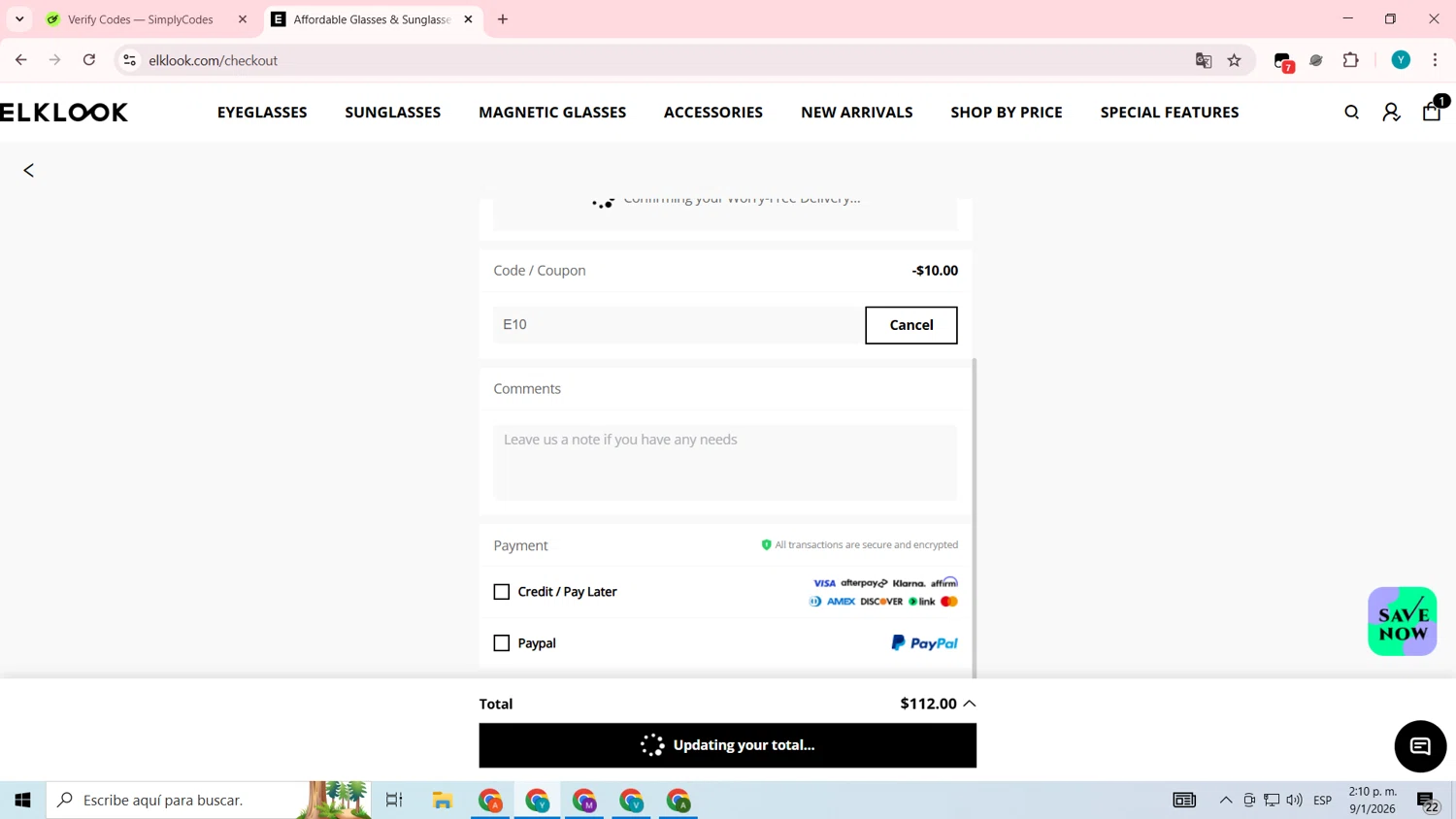Close the Verify Codes tab

click(243, 19)
